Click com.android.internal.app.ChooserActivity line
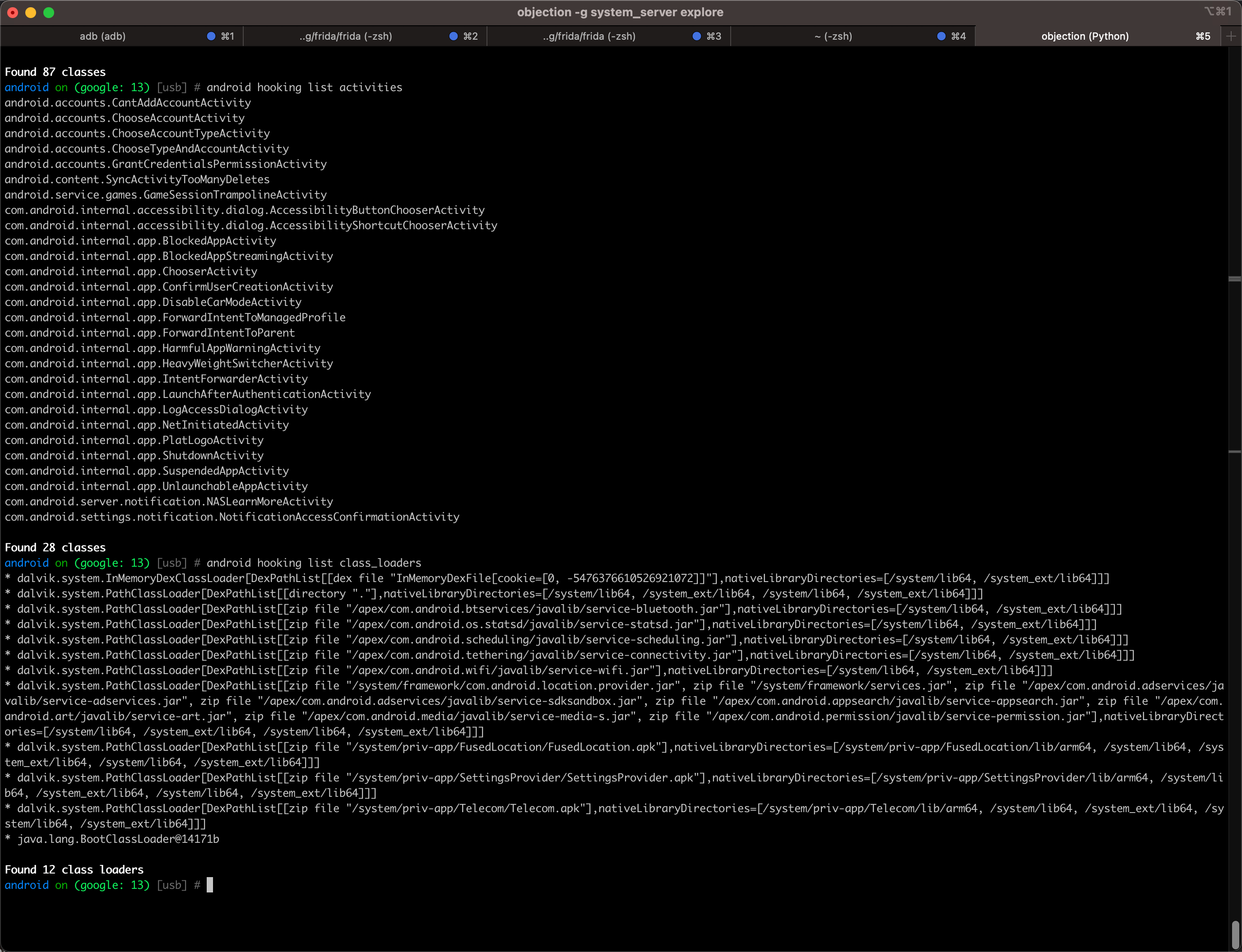Viewport: 1242px width, 952px height. [131, 271]
